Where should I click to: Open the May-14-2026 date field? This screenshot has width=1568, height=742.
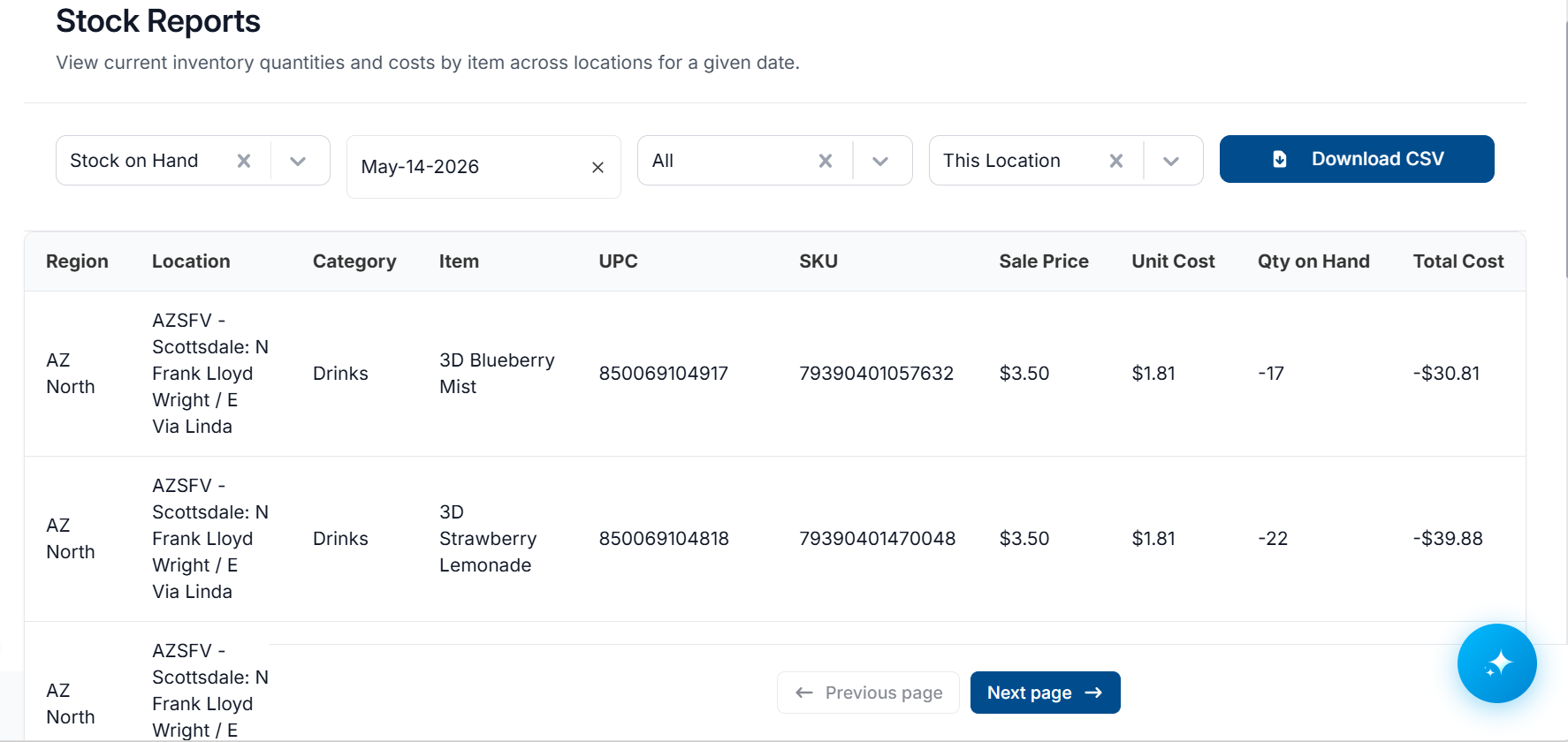tap(468, 167)
